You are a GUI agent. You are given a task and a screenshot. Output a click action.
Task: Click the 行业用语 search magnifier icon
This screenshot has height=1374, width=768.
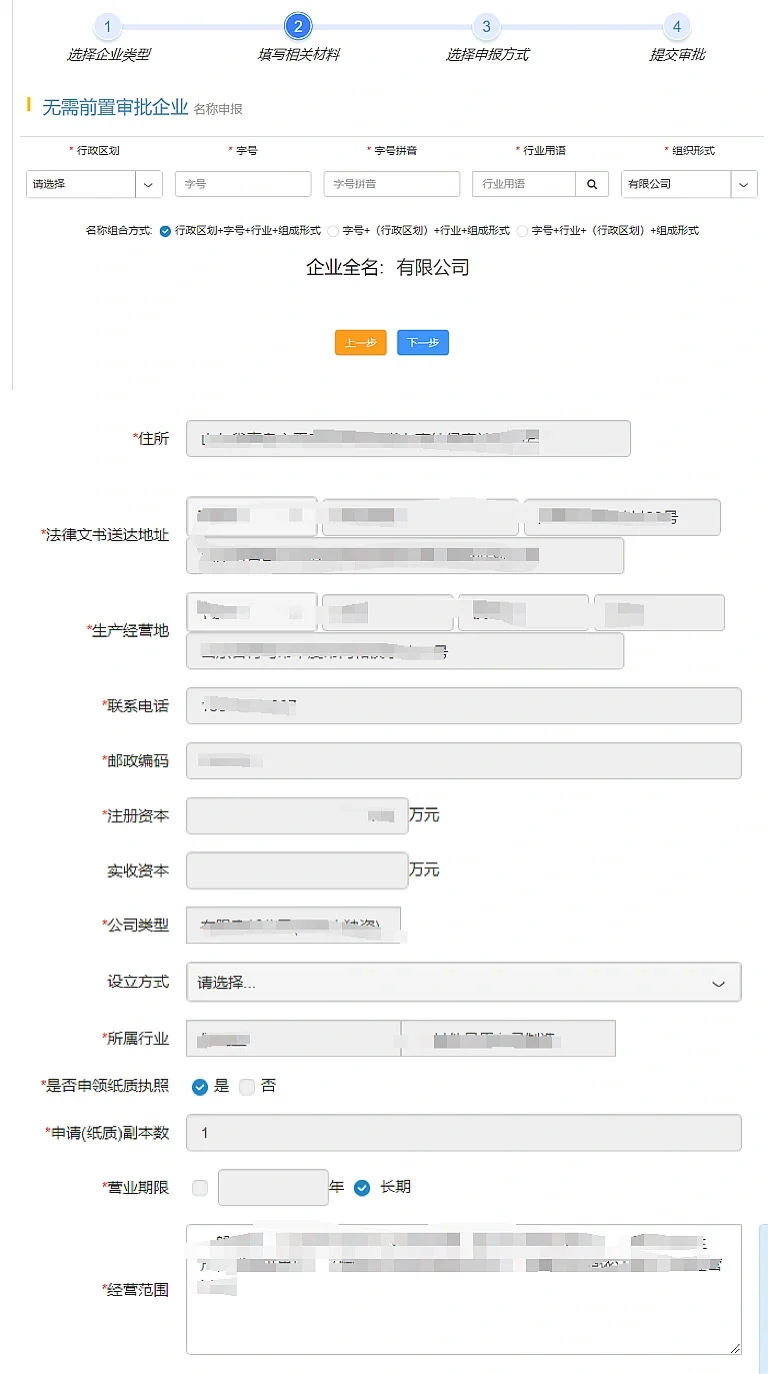591,184
